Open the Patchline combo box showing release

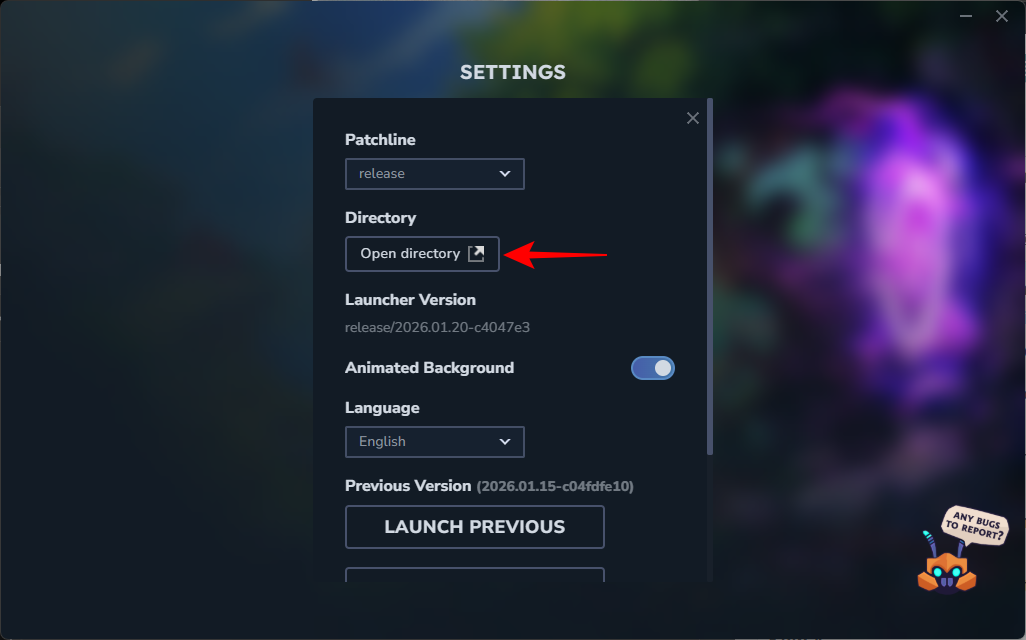pos(434,173)
